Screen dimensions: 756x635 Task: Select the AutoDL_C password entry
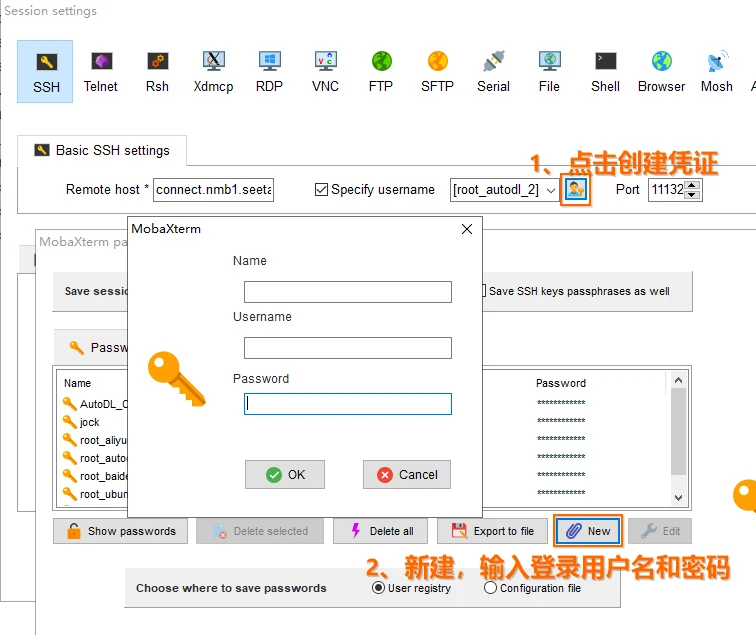tap(95, 404)
